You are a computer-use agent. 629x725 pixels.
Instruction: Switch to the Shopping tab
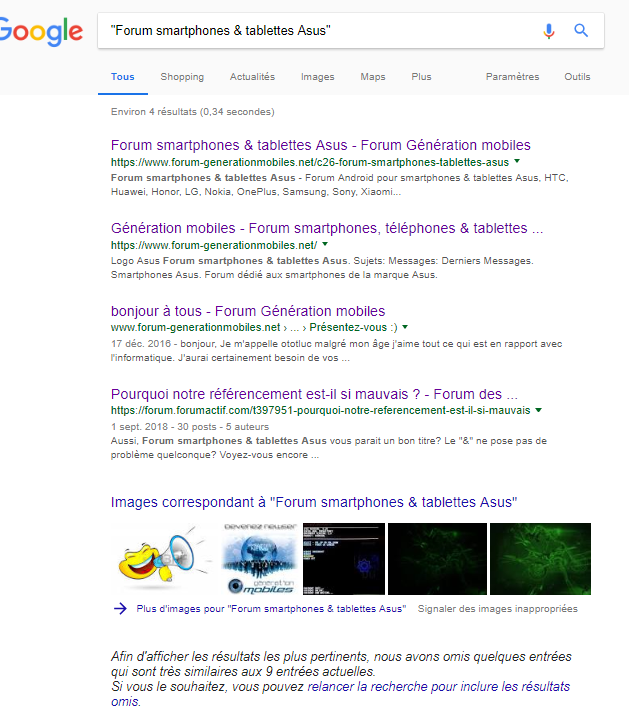pos(182,77)
